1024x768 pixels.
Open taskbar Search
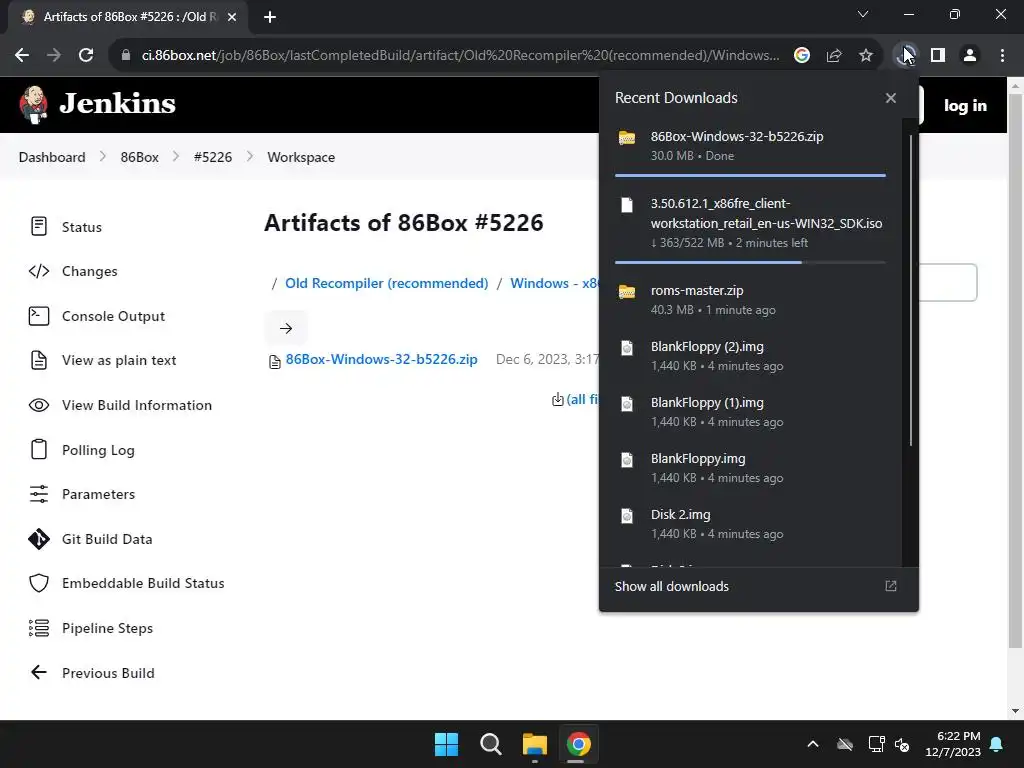coord(490,744)
